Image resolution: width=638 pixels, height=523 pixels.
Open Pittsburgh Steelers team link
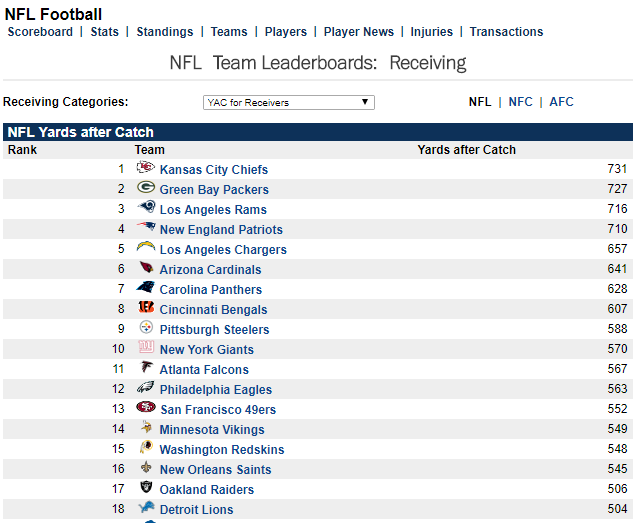point(214,329)
